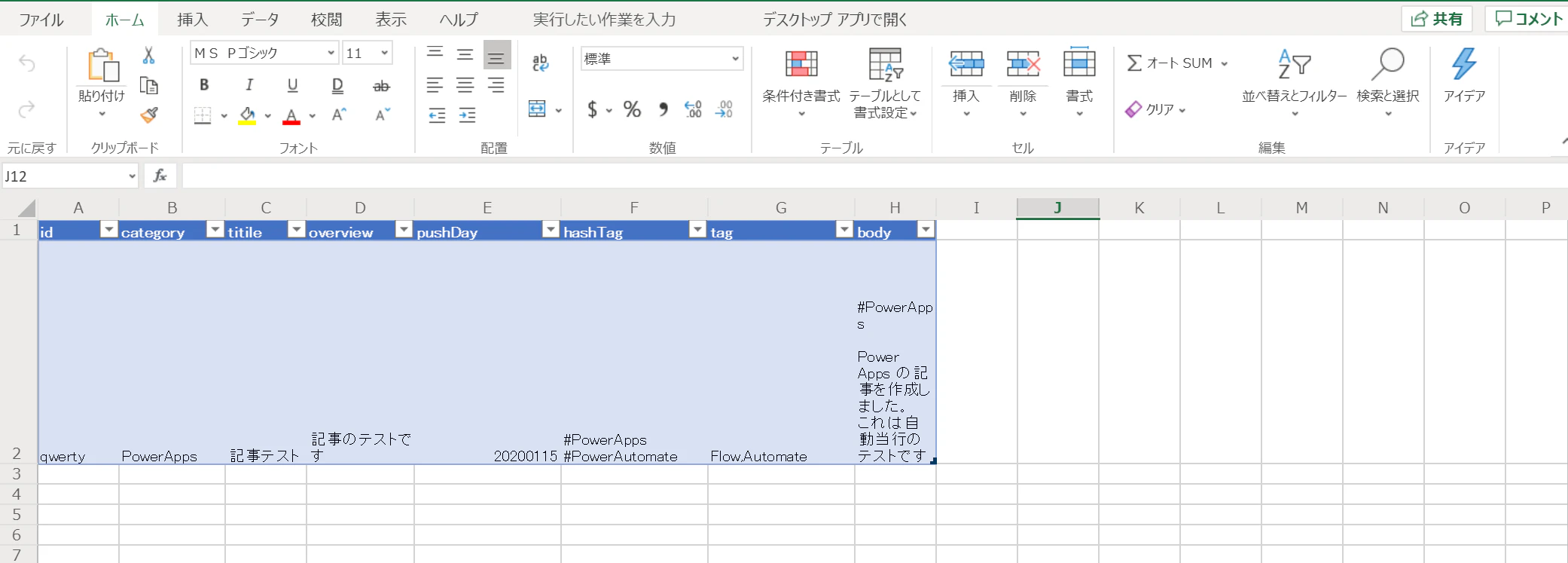
Task: Toggle bold formatting
Action: click(x=204, y=85)
